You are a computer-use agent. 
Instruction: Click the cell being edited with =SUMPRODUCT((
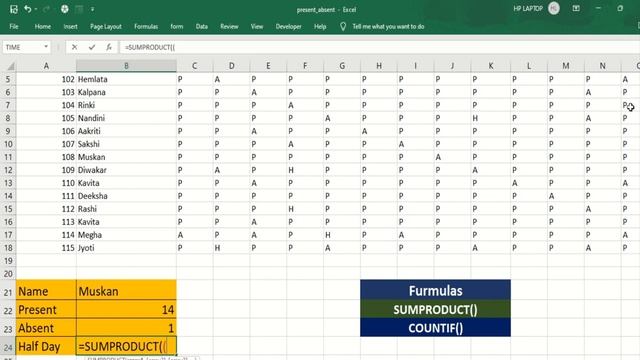pyautogui.click(x=126, y=346)
